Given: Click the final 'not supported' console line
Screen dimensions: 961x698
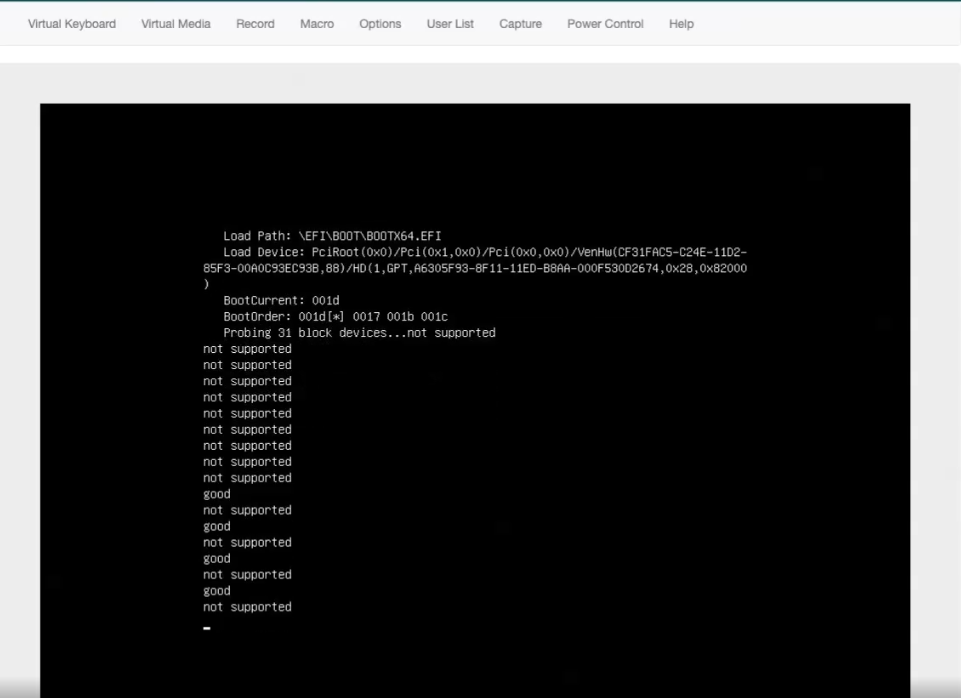Looking at the screenshot, I should tap(248, 607).
